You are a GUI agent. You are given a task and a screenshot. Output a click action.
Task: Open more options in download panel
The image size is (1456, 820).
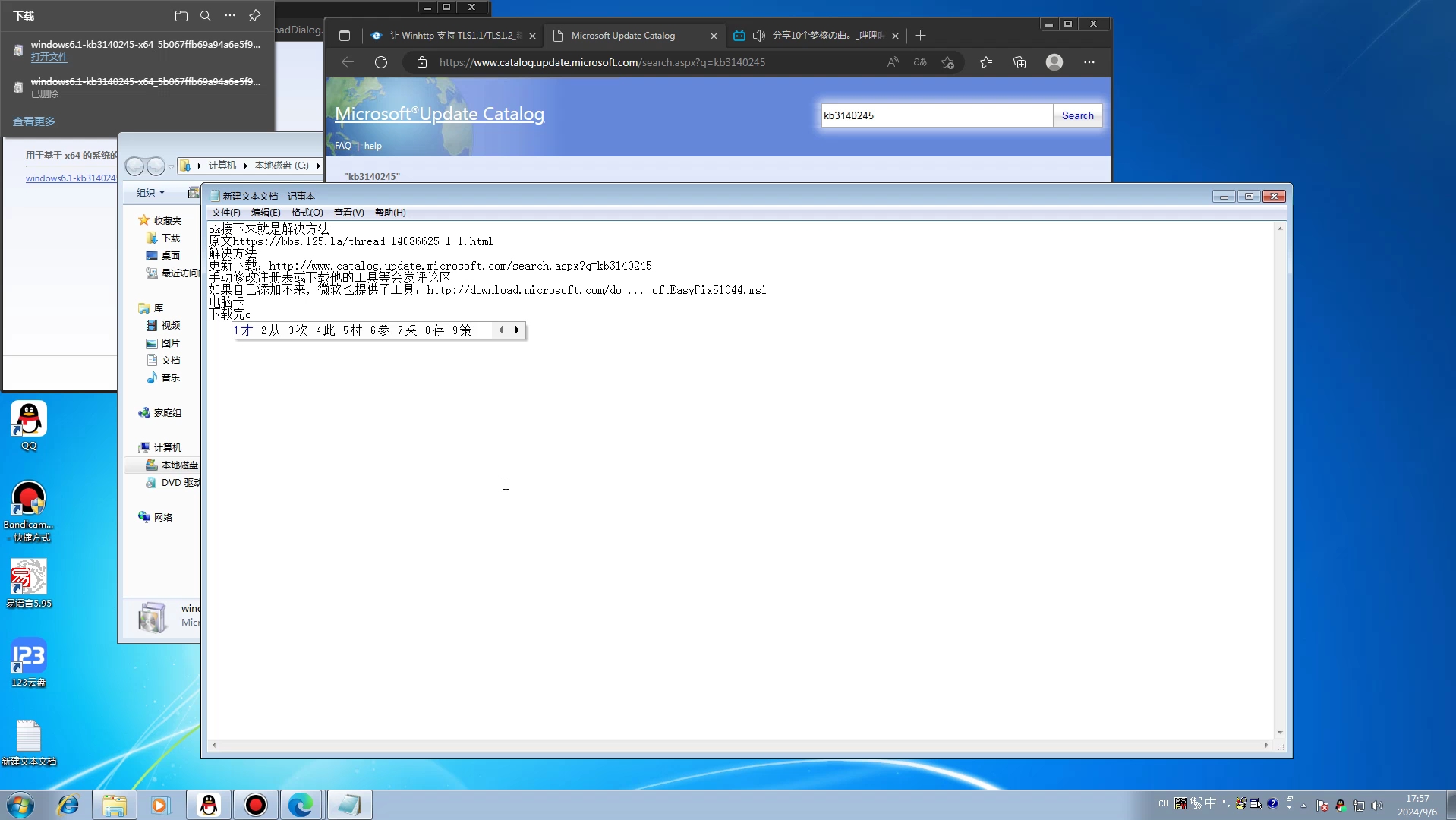[x=230, y=15]
